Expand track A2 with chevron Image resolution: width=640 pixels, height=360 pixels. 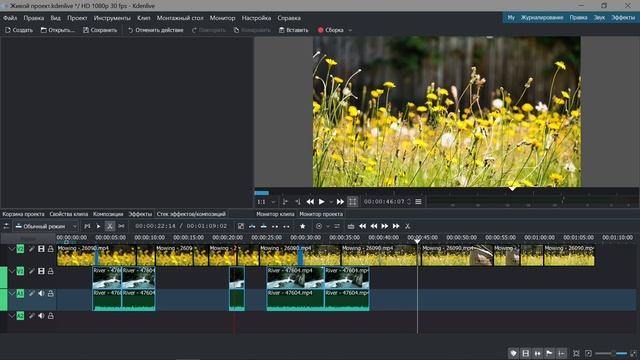click(x=11, y=316)
